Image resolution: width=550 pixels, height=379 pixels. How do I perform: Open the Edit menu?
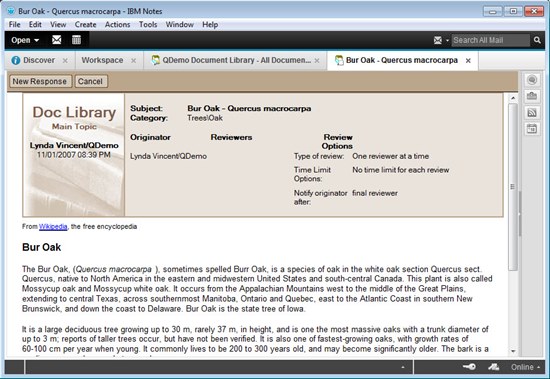(35, 25)
